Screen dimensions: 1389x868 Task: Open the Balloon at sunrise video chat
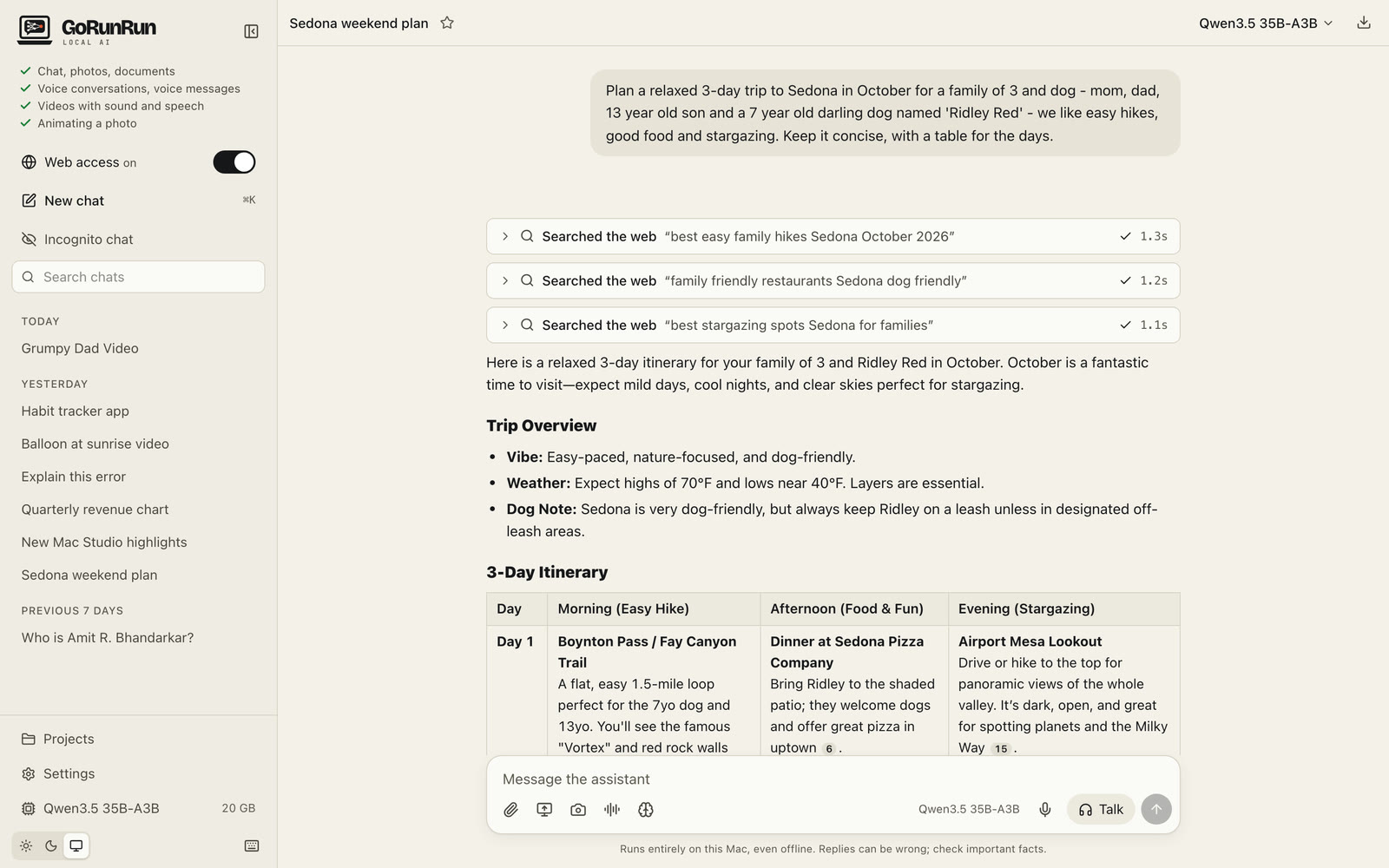139,444
